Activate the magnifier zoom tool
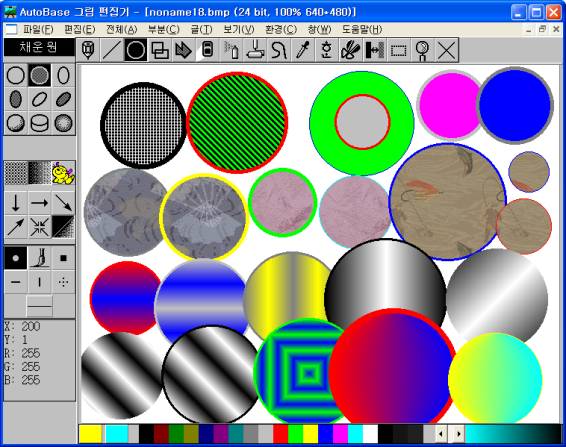Image resolution: width=566 pixels, height=447 pixels. [422, 50]
